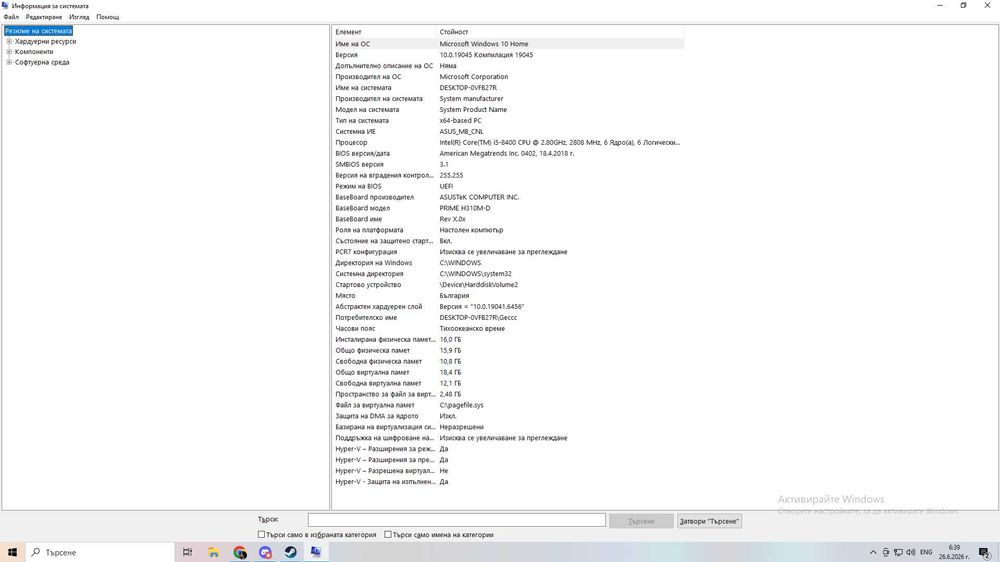This screenshot has height=562, width=1000.
Task: Select the 'Модел на системата' row
Action: (508, 110)
